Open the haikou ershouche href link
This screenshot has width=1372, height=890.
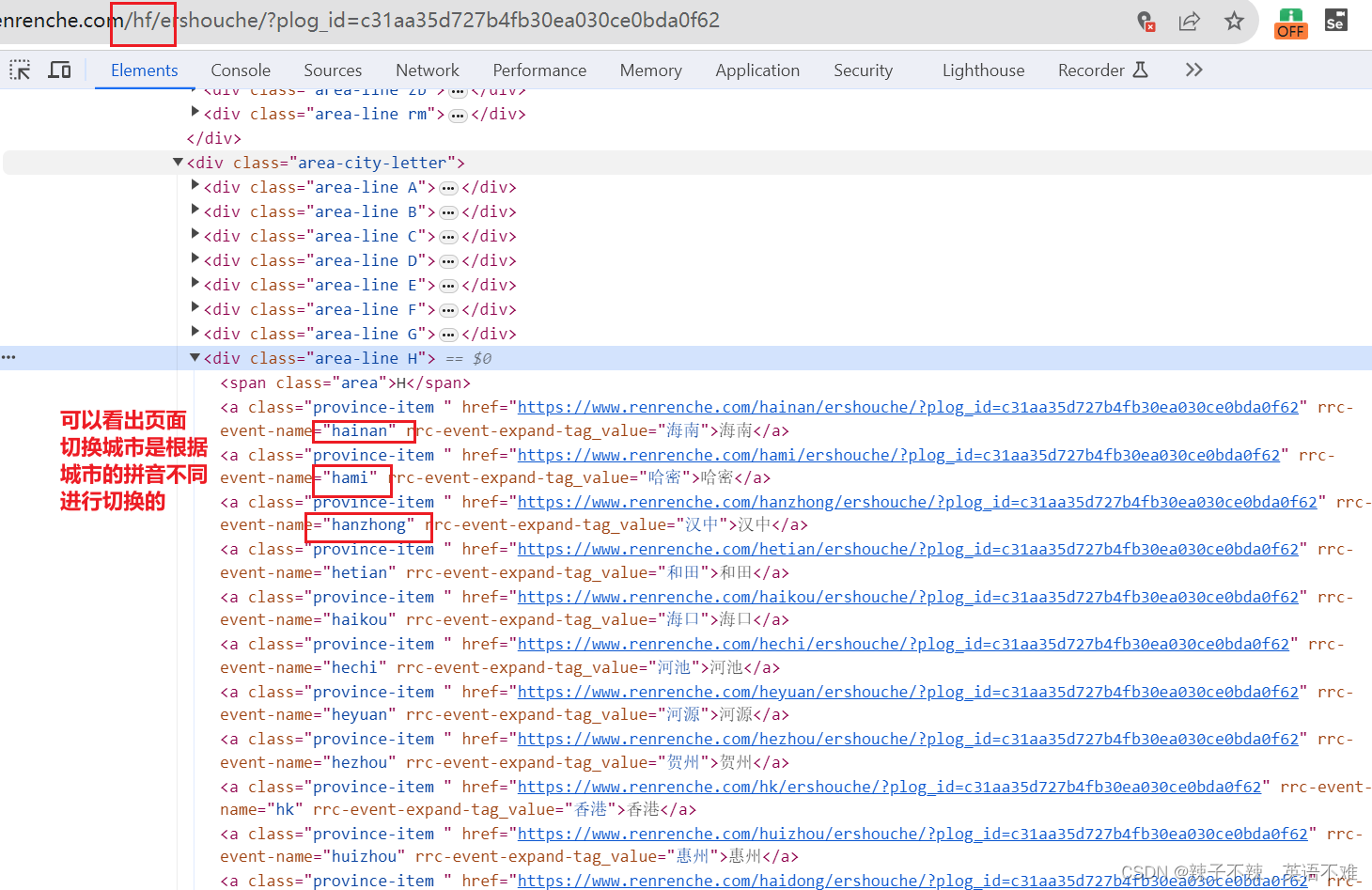(x=908, y=597)
